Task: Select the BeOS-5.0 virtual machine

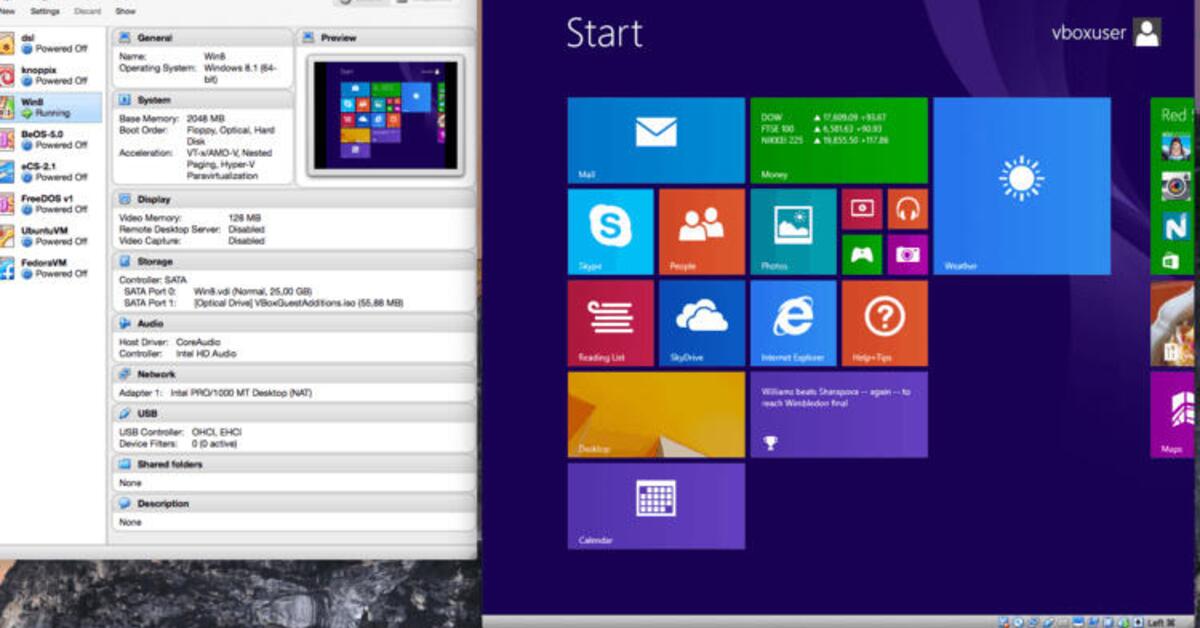Action: pyautogui.click(x=51, y=139)
